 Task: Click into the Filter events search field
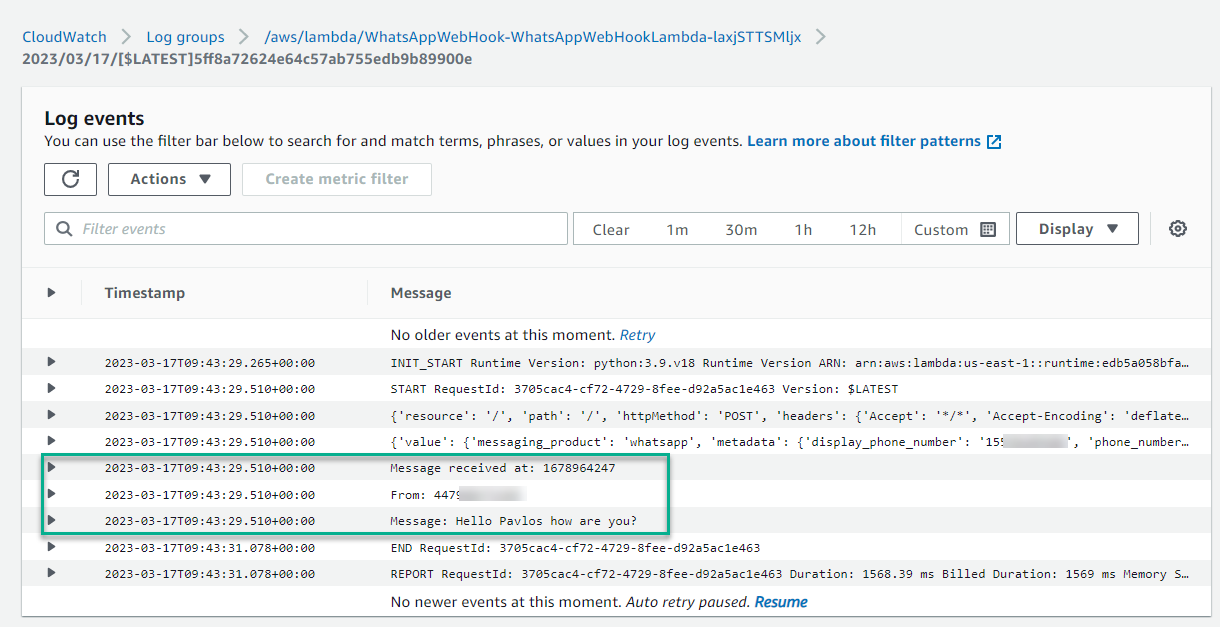[x=306, y=229]
